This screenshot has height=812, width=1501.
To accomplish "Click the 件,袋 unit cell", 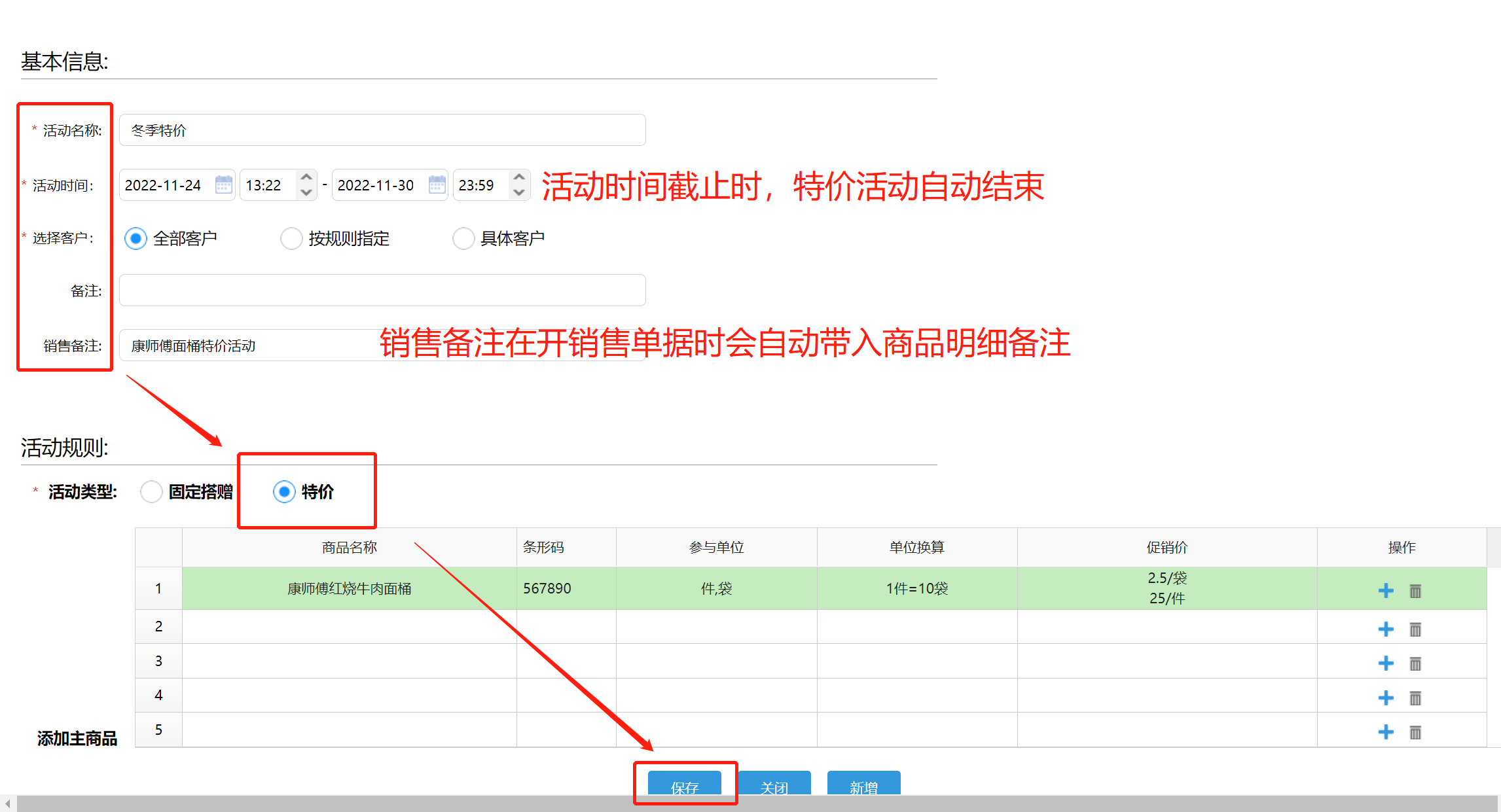I will coord(717,588).
